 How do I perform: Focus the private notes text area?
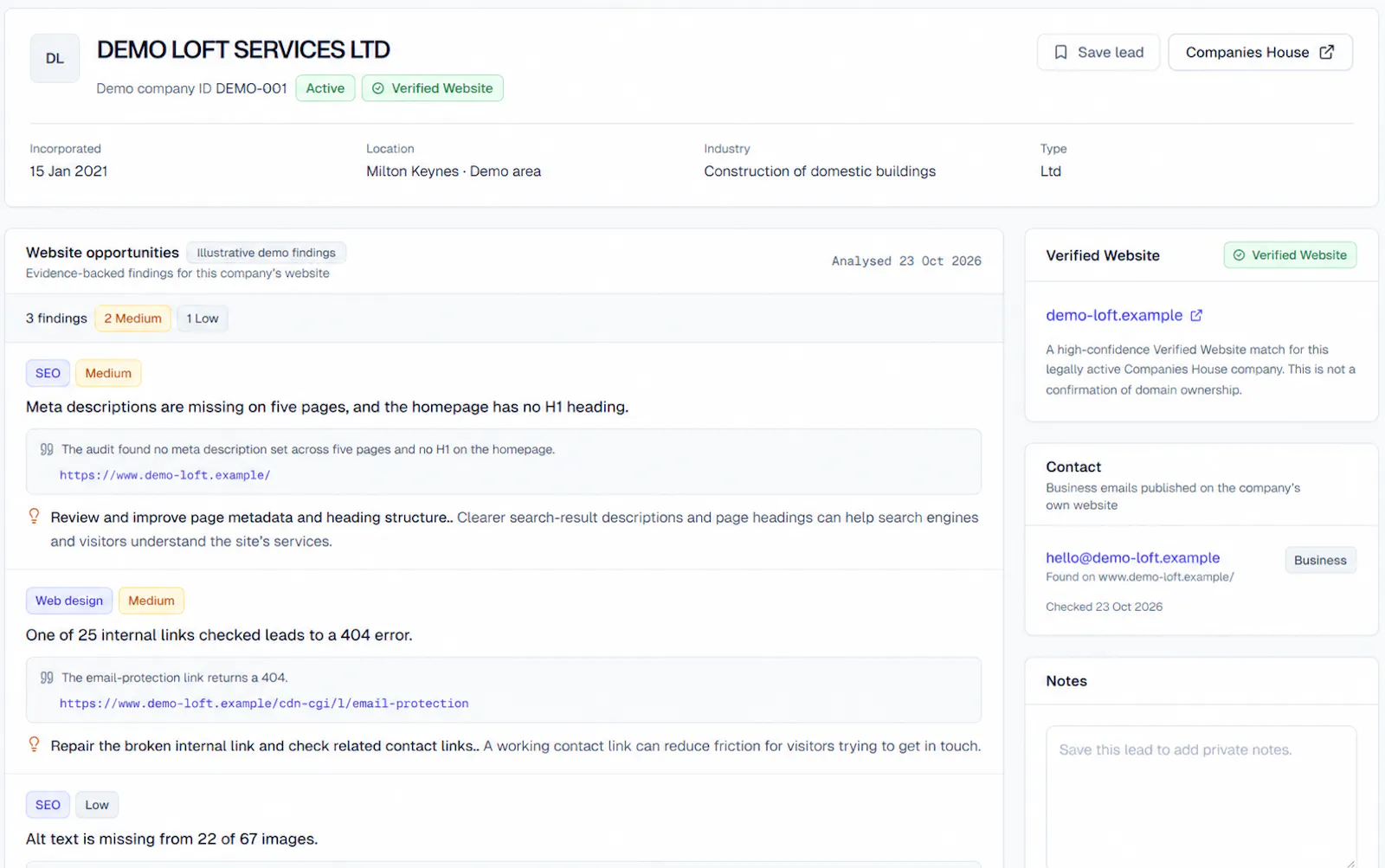[1201, 796]
